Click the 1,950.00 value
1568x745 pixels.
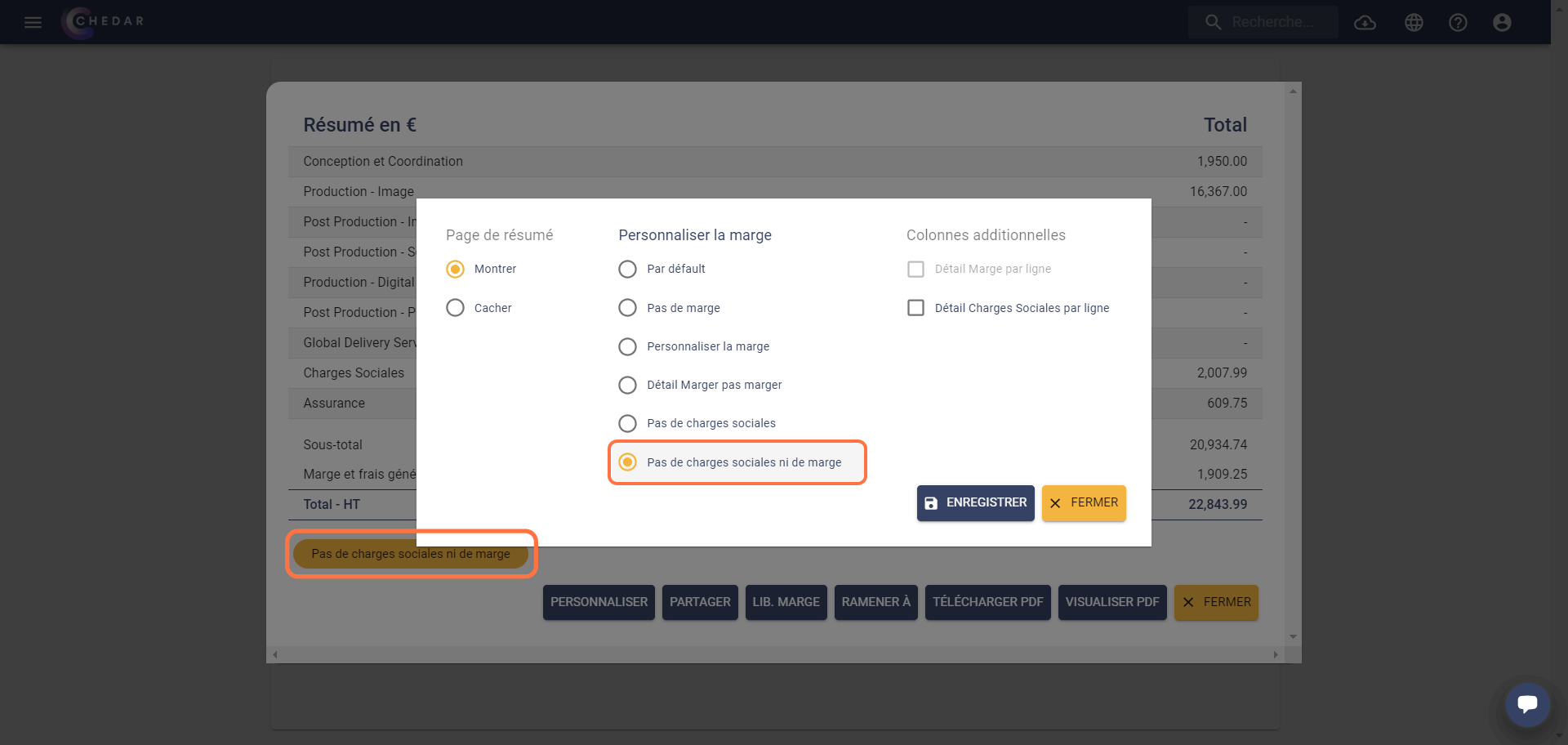point(1222,161)
